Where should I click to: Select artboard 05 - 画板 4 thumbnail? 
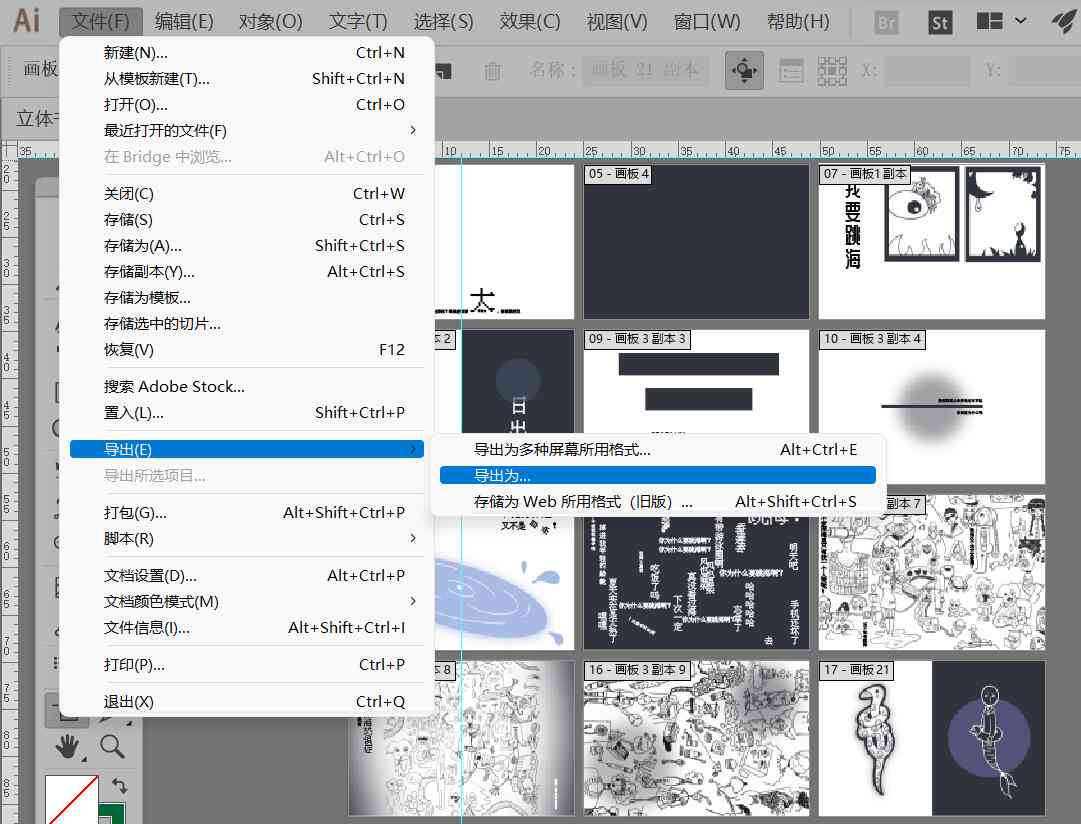point(696,241)
